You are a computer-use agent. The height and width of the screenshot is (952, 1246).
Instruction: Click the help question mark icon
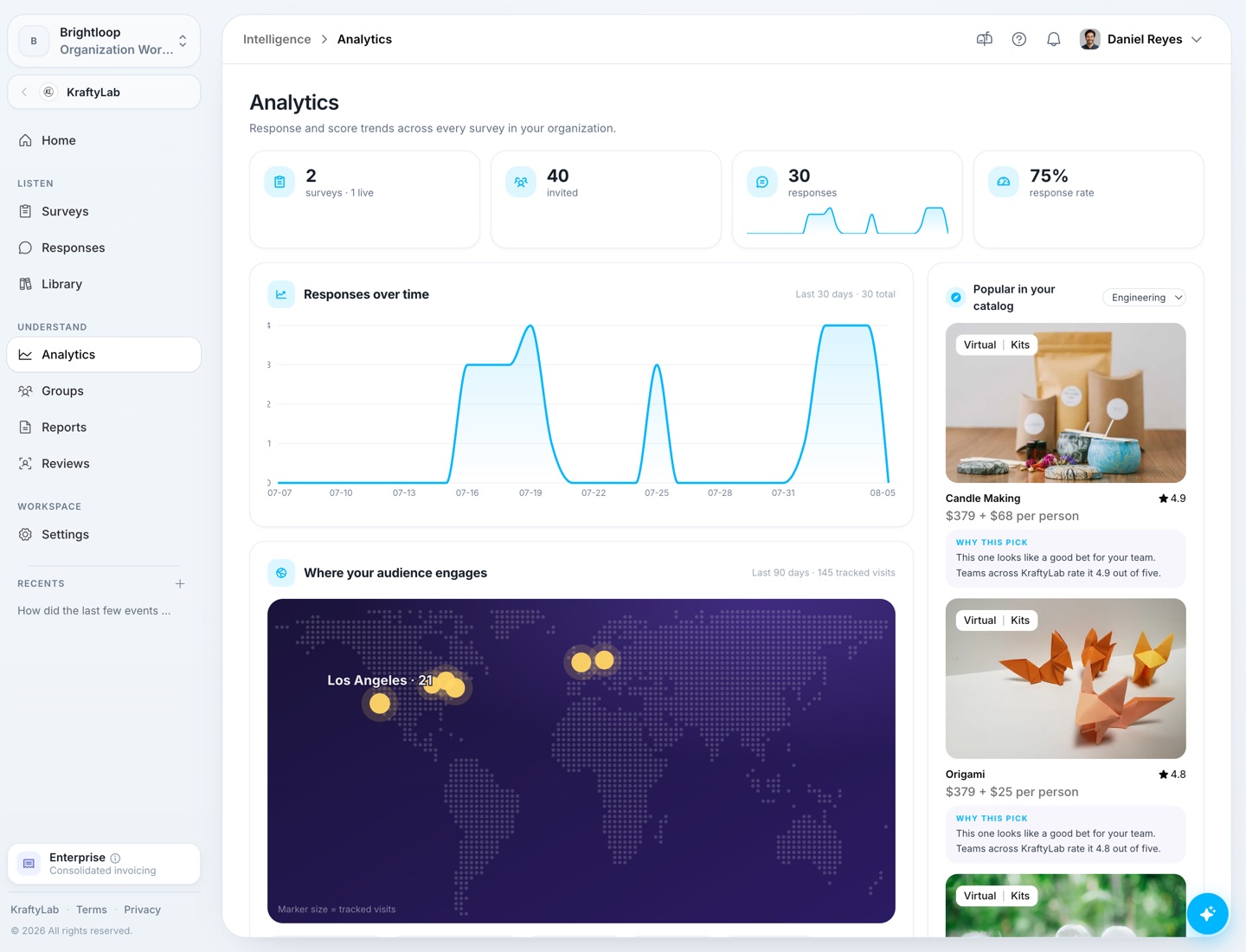[1019, 39]
